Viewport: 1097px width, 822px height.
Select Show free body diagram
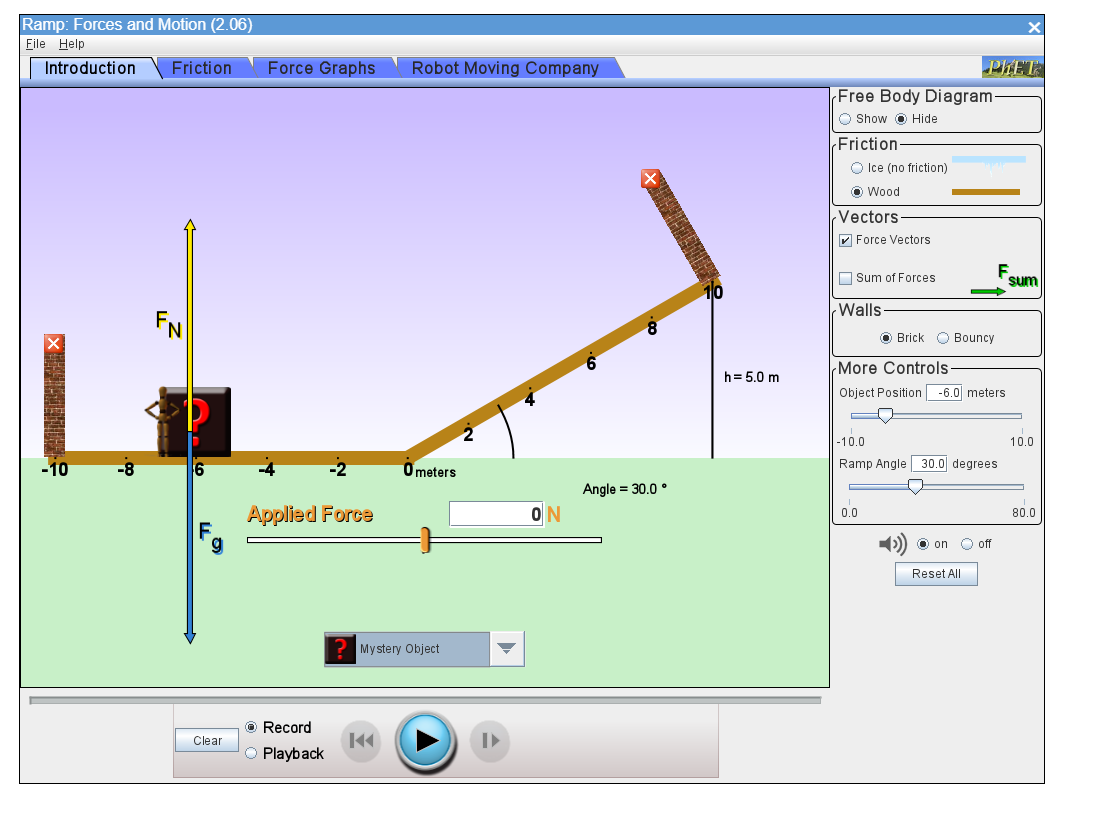coord(845,119)
